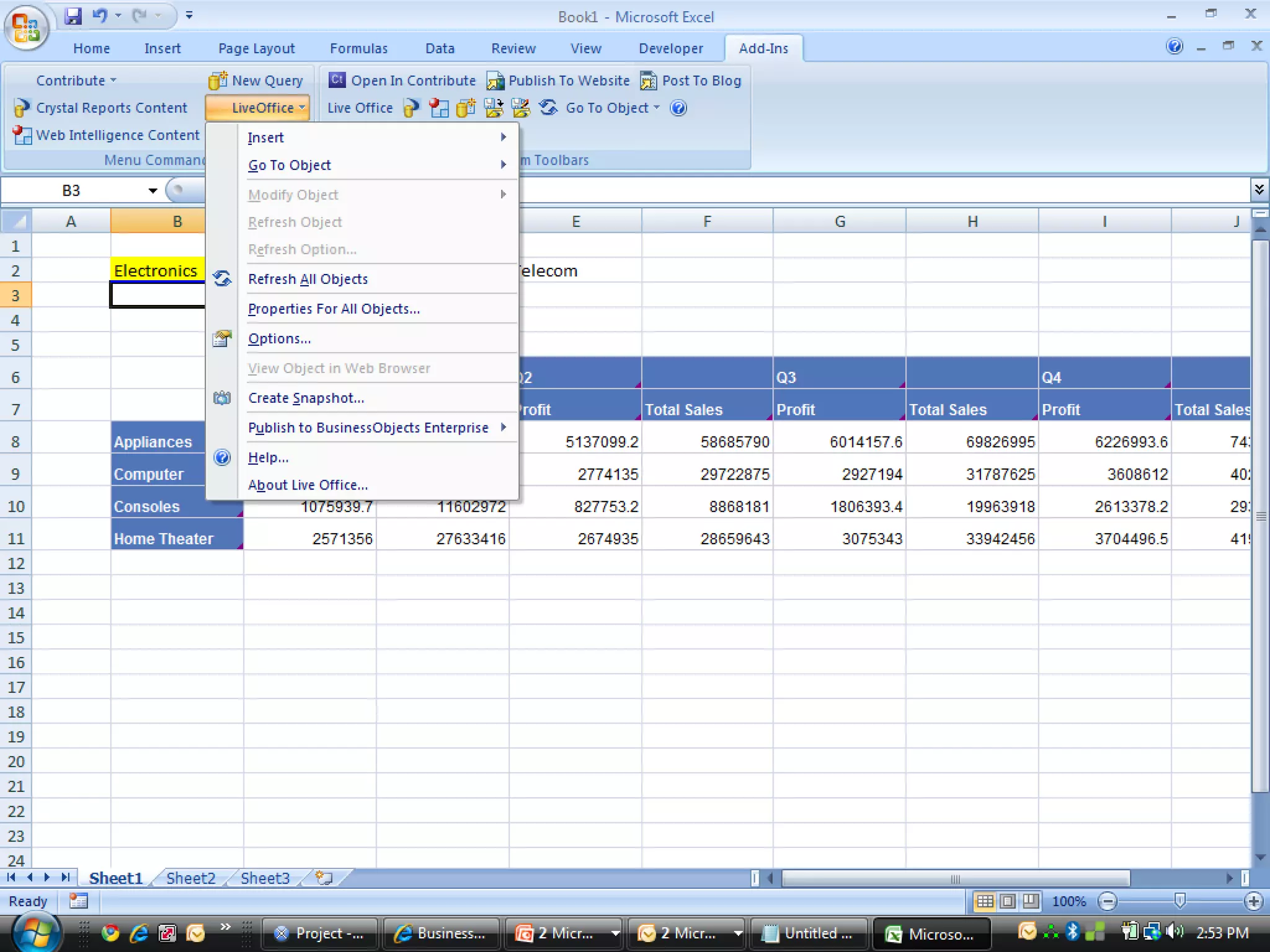This screenshot has width=1270, height=952.
Task: Undo the last action
Action: (x=99, y=15)
